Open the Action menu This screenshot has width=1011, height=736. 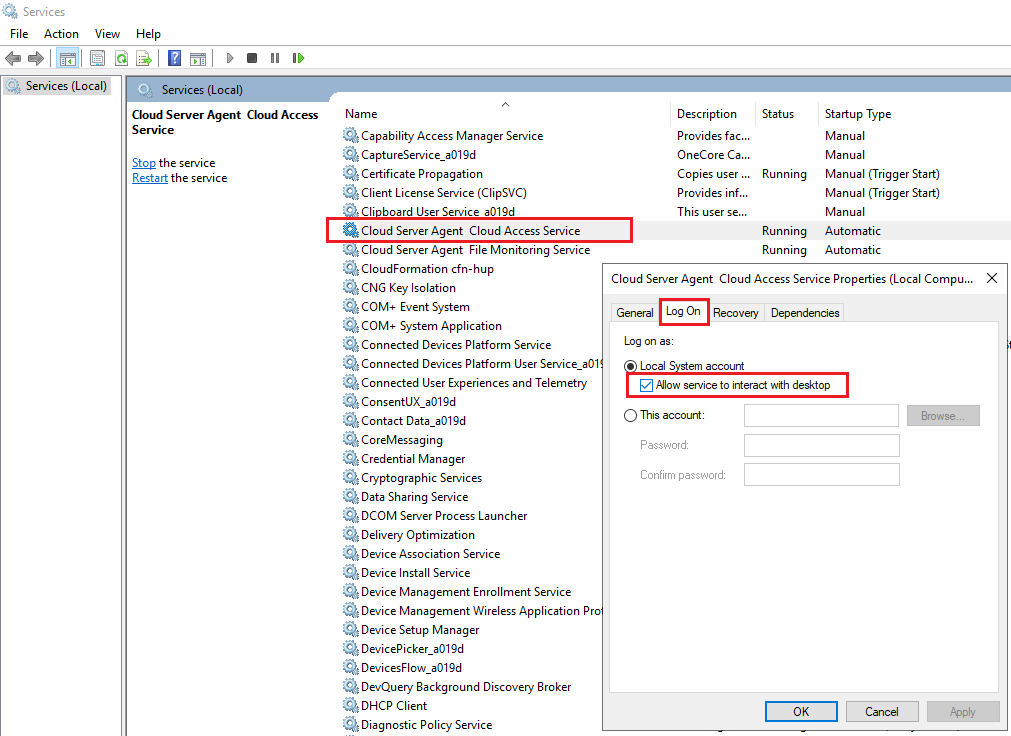tap(61, 34)
